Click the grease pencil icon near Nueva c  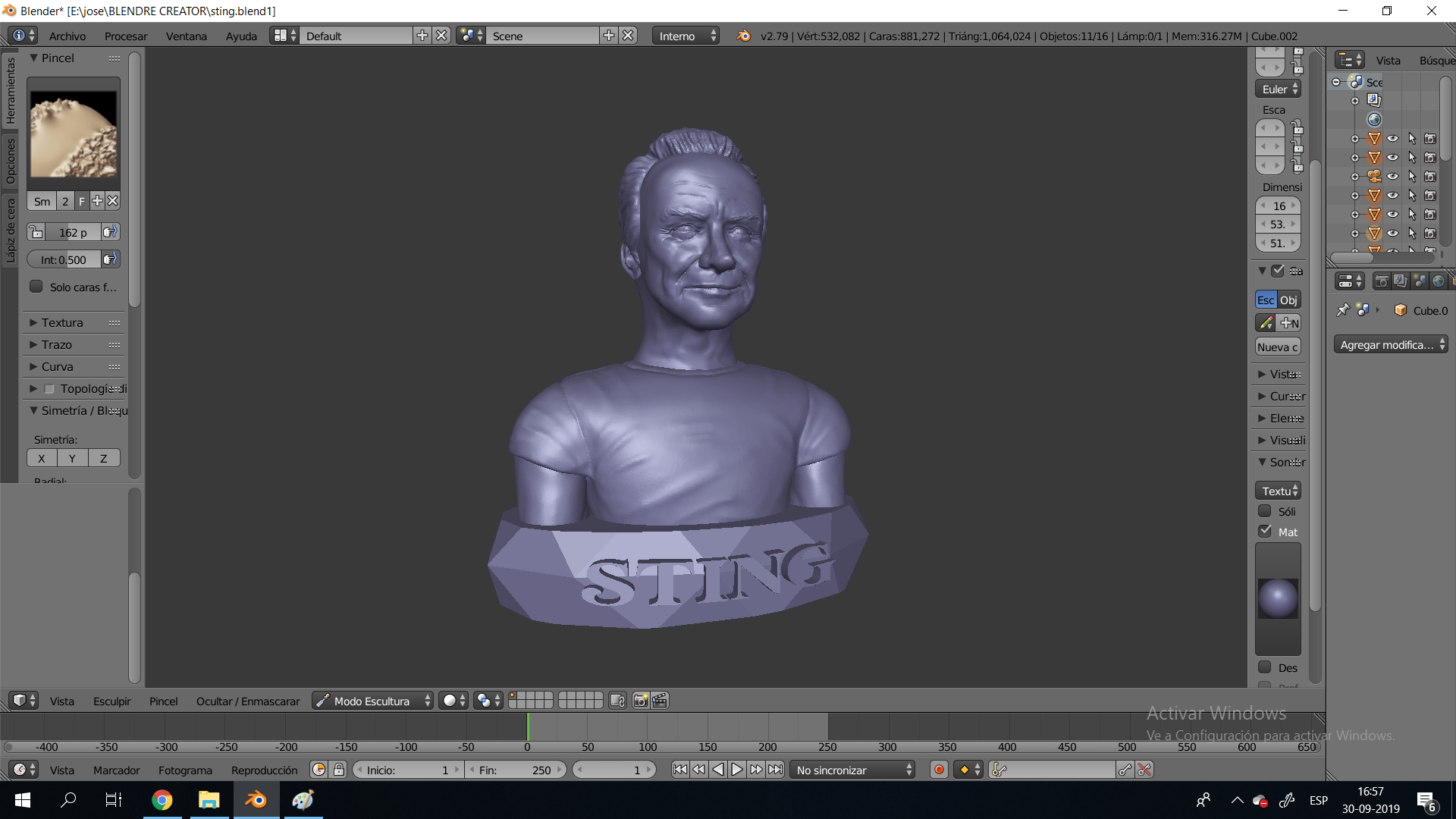click(x=1266, y=322)
